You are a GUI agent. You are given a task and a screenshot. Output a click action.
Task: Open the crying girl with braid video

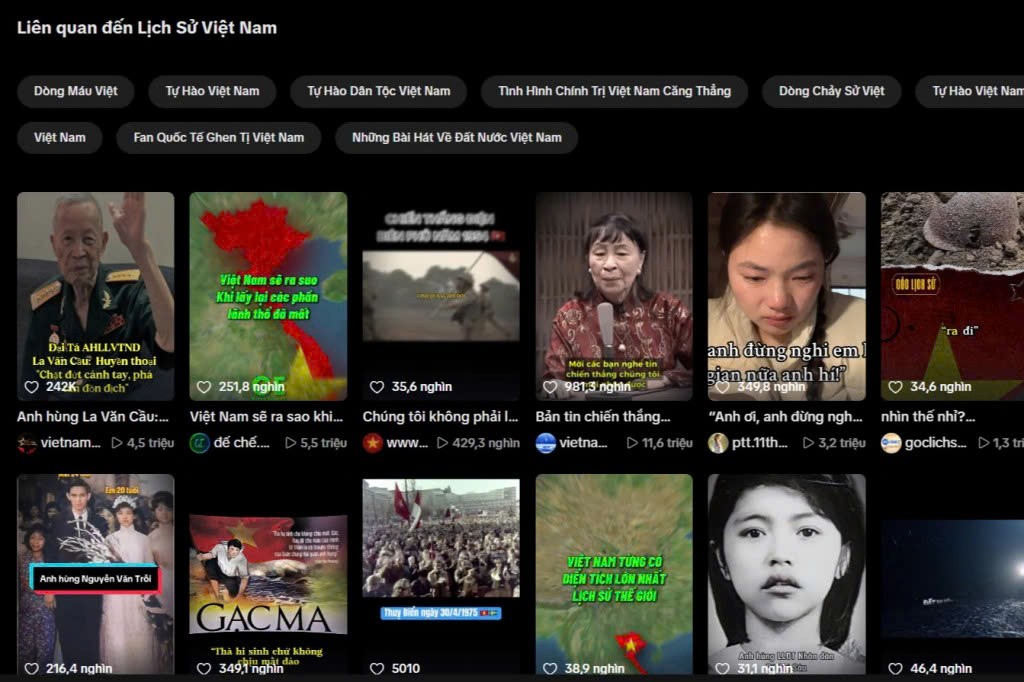(787, 296)
